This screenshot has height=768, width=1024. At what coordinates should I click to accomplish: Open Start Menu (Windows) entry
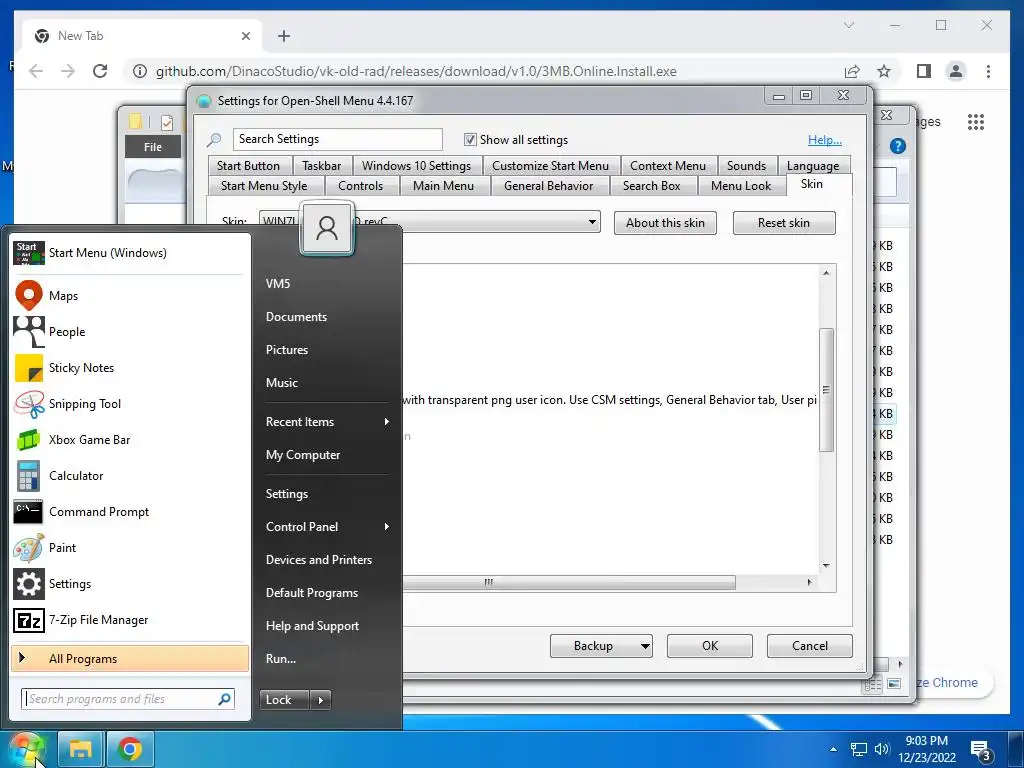pyautogui.click(x=130, y=253)
